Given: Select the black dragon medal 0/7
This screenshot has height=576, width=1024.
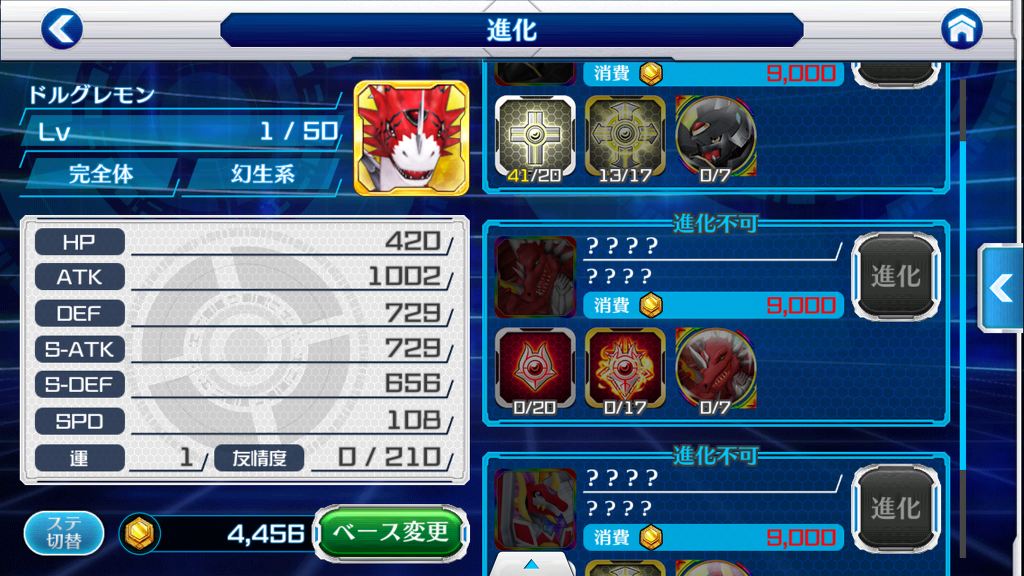Looking at the screenshot, I should 716,138.
